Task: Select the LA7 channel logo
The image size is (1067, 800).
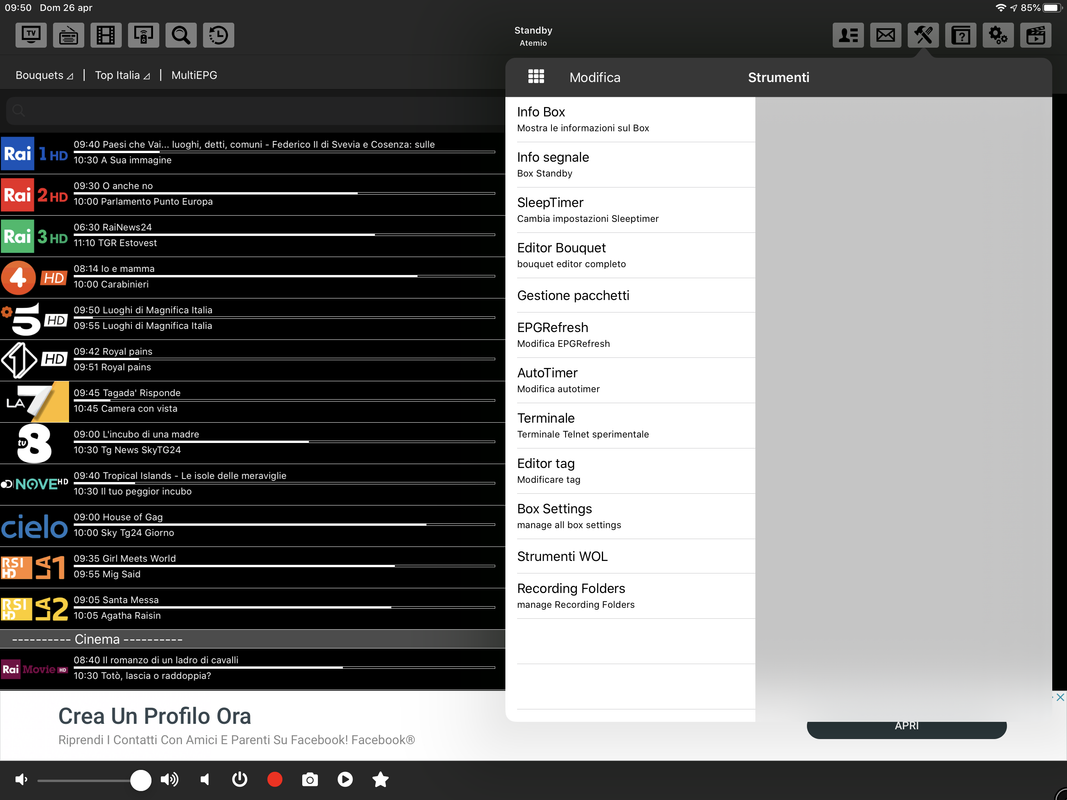Action: (x=35, y=402)
